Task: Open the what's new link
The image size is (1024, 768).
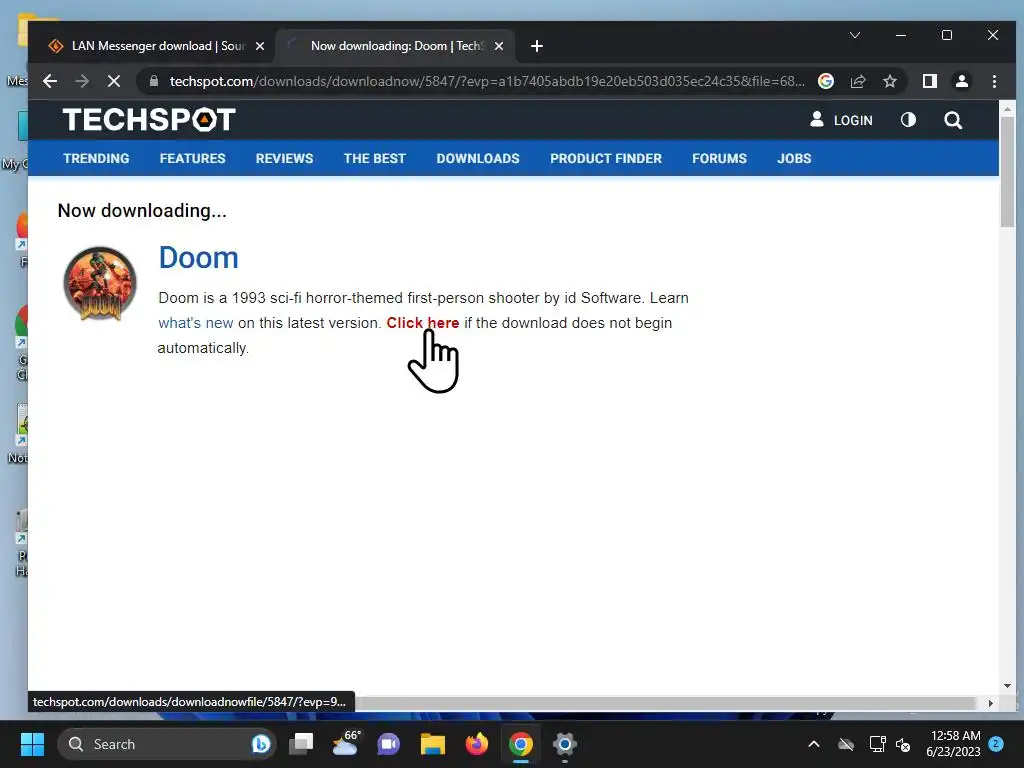Action: [x=196, y=323]
